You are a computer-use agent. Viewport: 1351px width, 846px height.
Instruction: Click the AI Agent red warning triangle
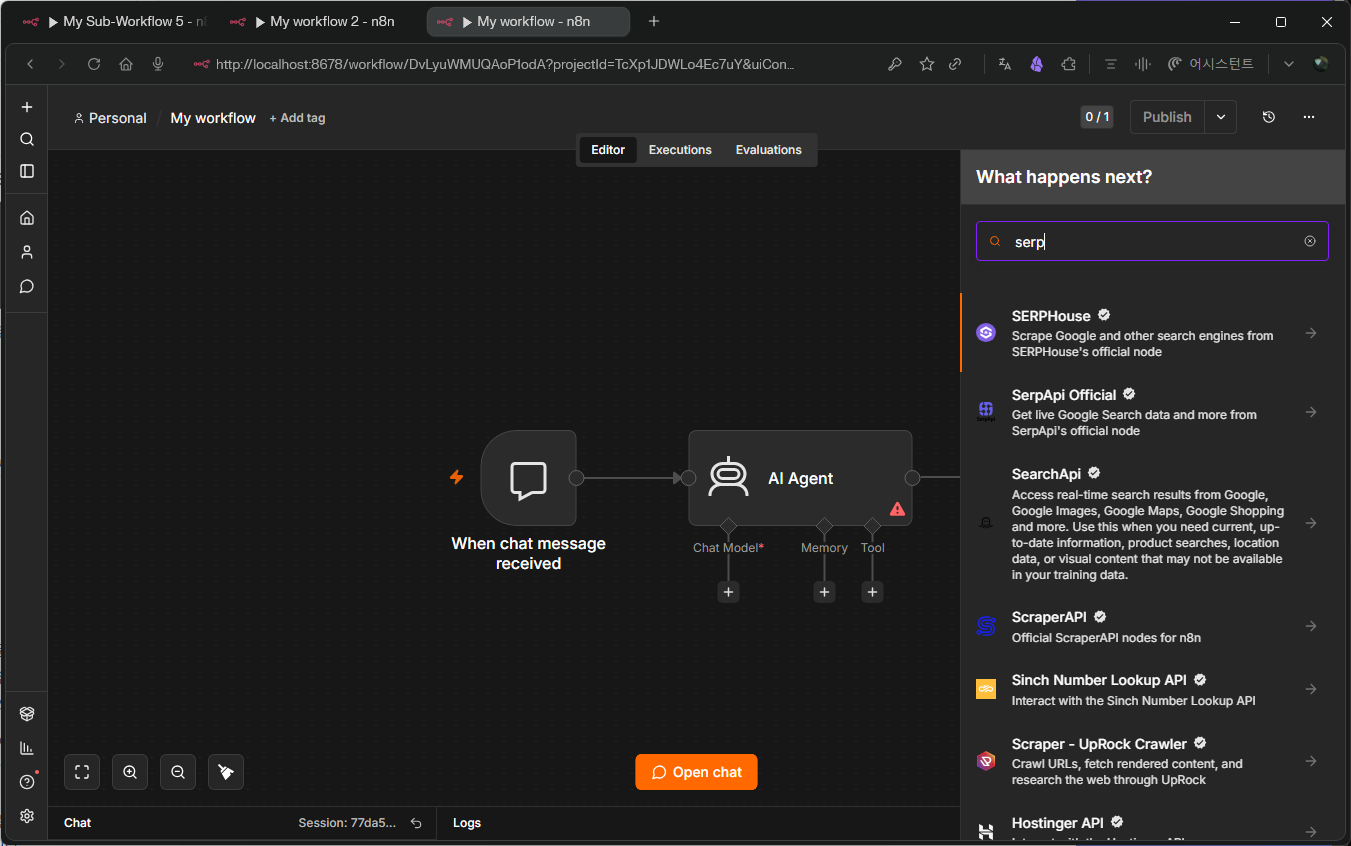click(x=897, y=509)
